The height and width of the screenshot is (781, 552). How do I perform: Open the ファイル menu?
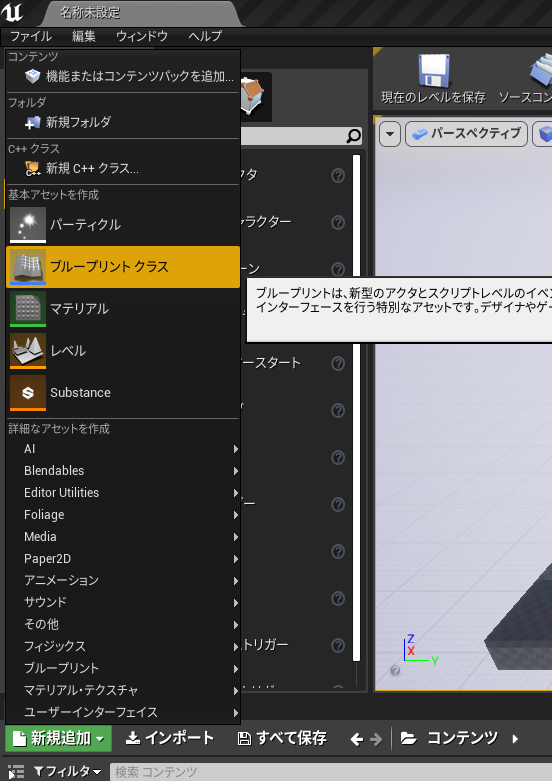31,36
